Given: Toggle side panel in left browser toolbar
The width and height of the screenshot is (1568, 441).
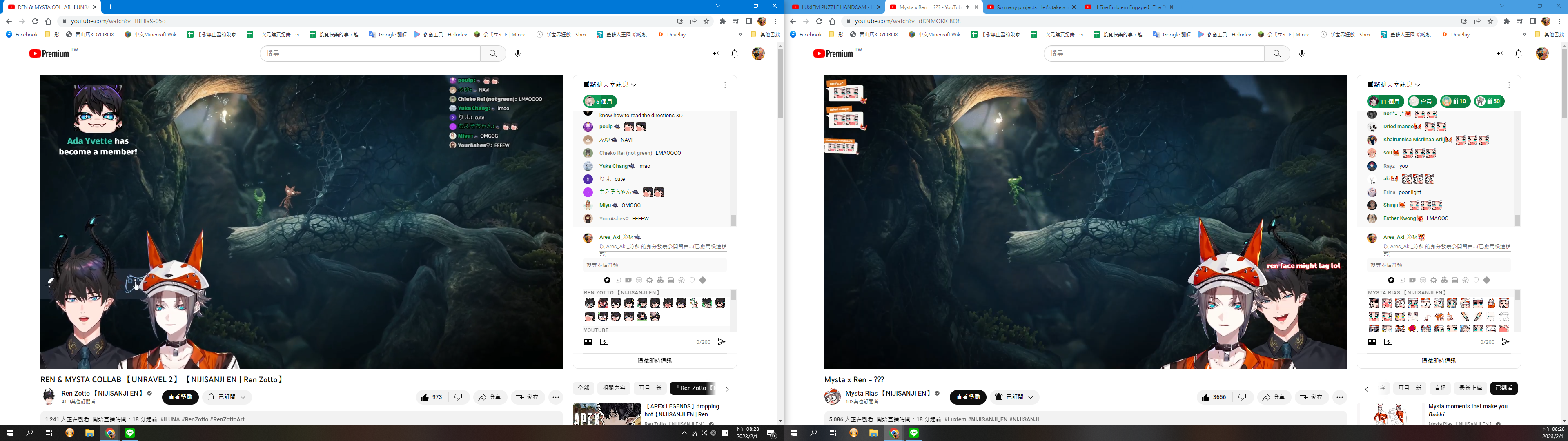Looking at the screenshot, I should (x=749, y=21).
